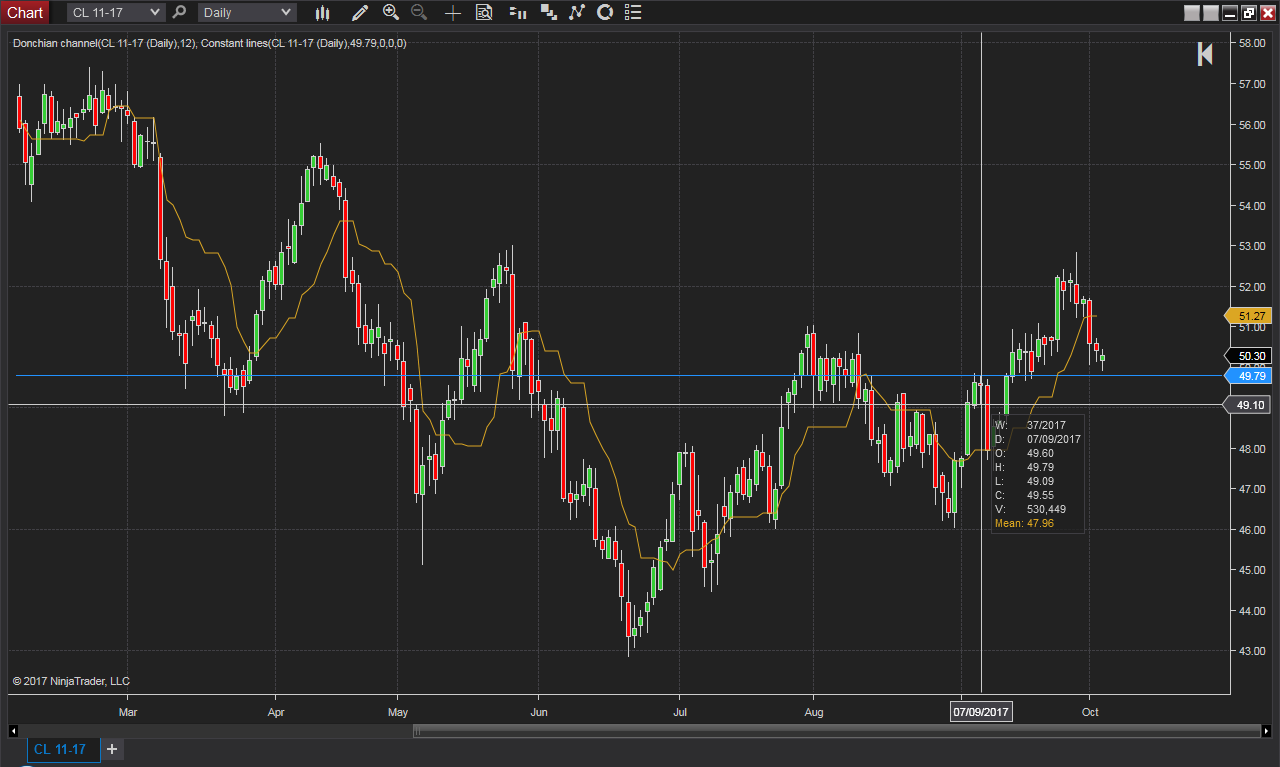Open the Chart Trader icon
Viewport: 1280px width, 767px height.
click(518, 13)
